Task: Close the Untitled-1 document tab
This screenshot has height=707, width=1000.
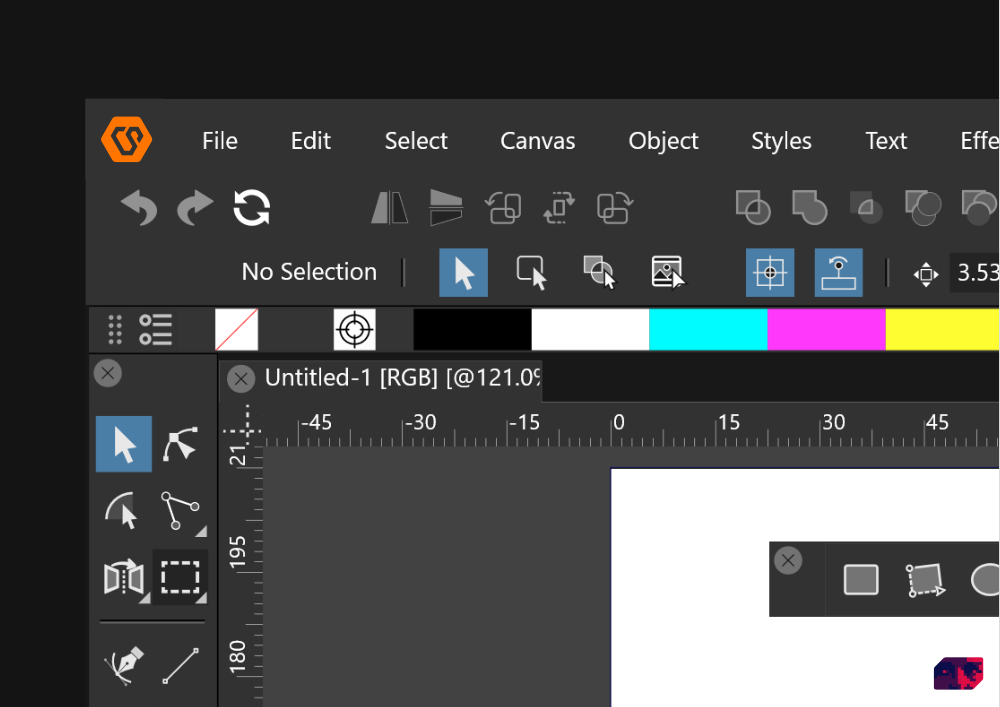Action: coord(240,378)
